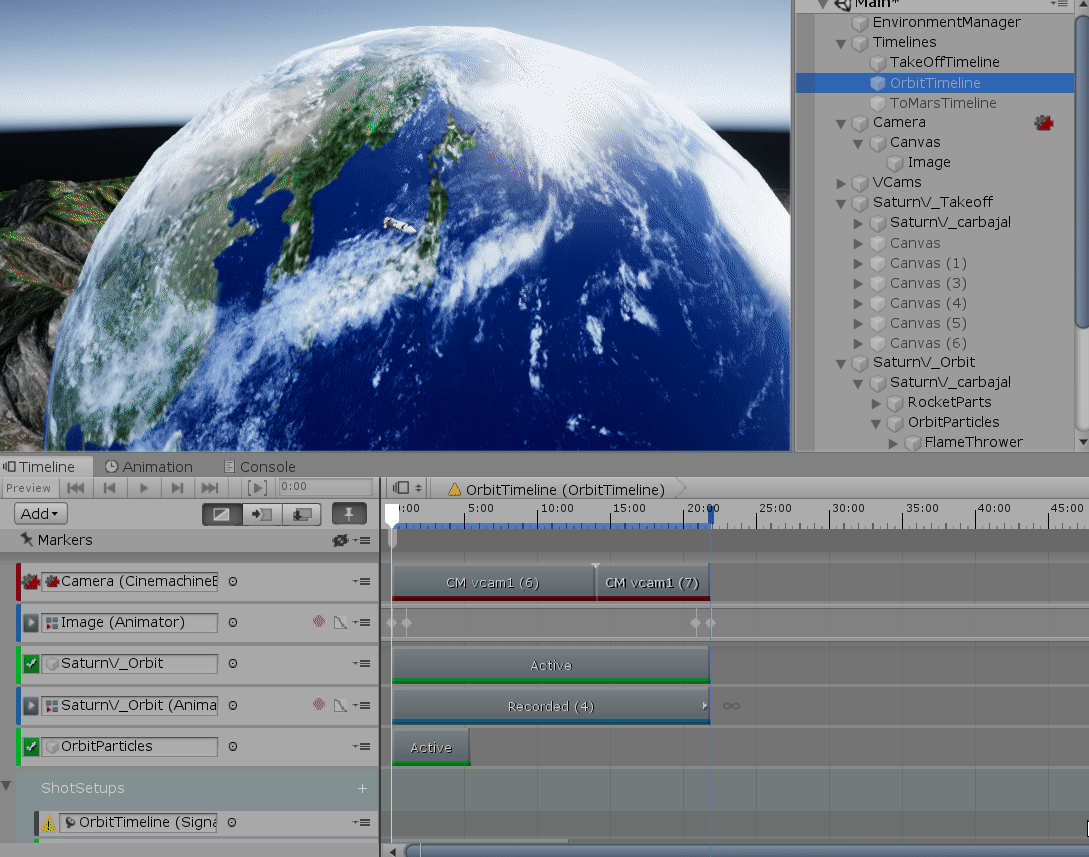Viewport: 1089px width, 857px height.
Task: Switch to the Animation tab
Action: 148,467
